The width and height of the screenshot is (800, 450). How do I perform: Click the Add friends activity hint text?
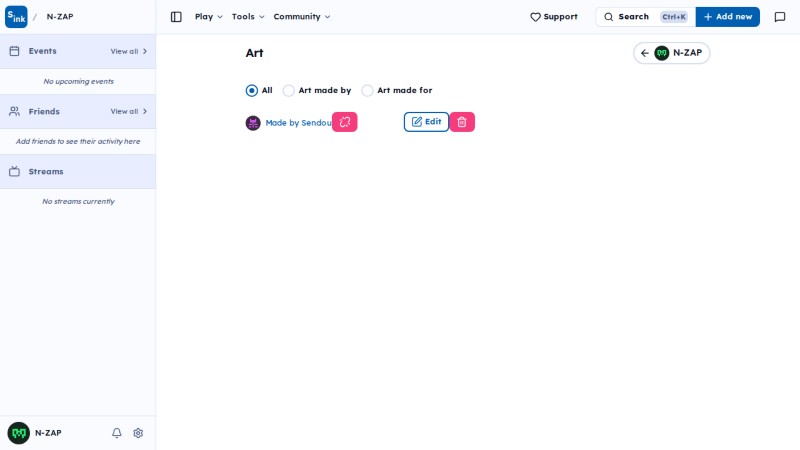pos(78,141)
